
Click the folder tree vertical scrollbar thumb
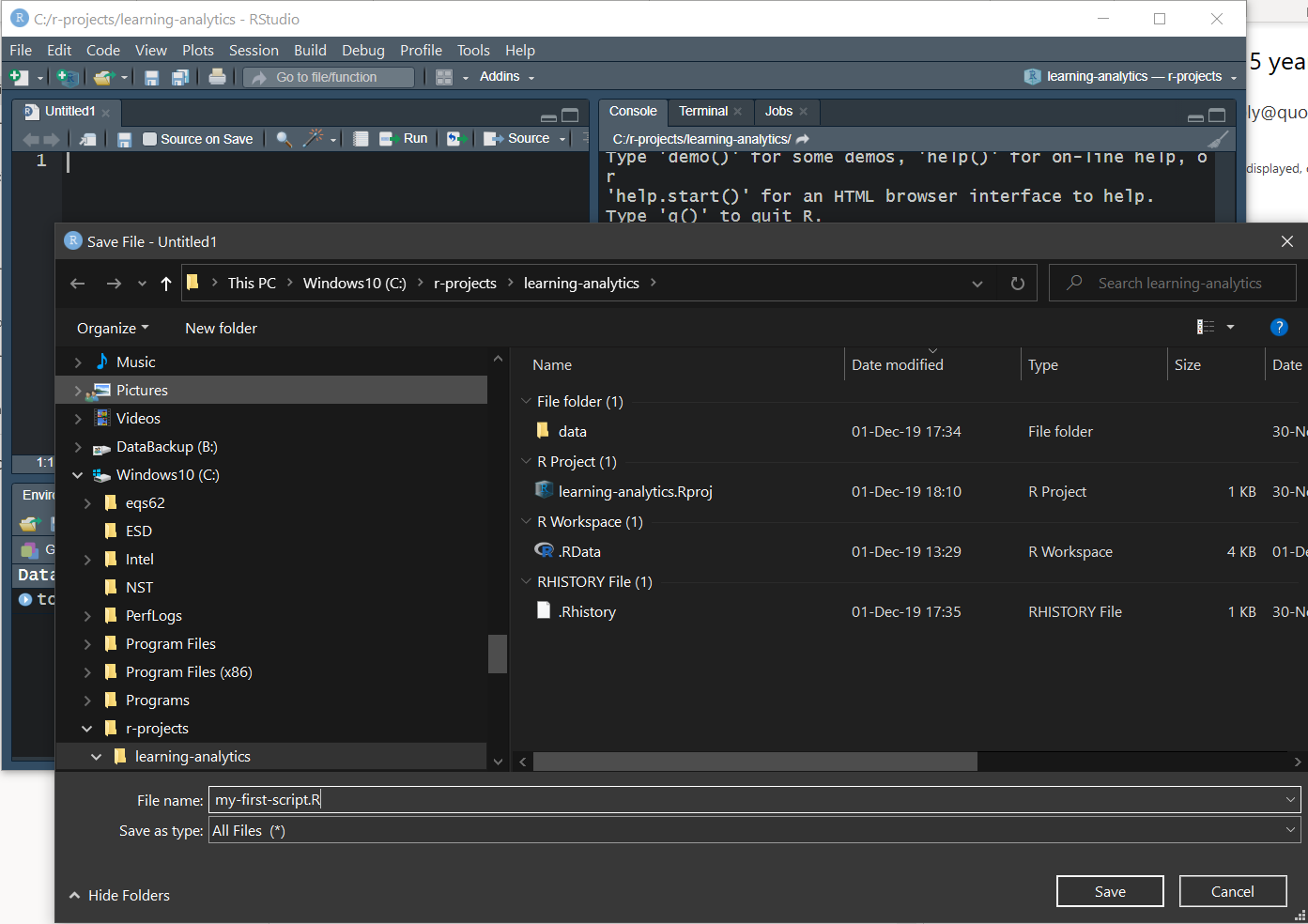tap(498, 654)
